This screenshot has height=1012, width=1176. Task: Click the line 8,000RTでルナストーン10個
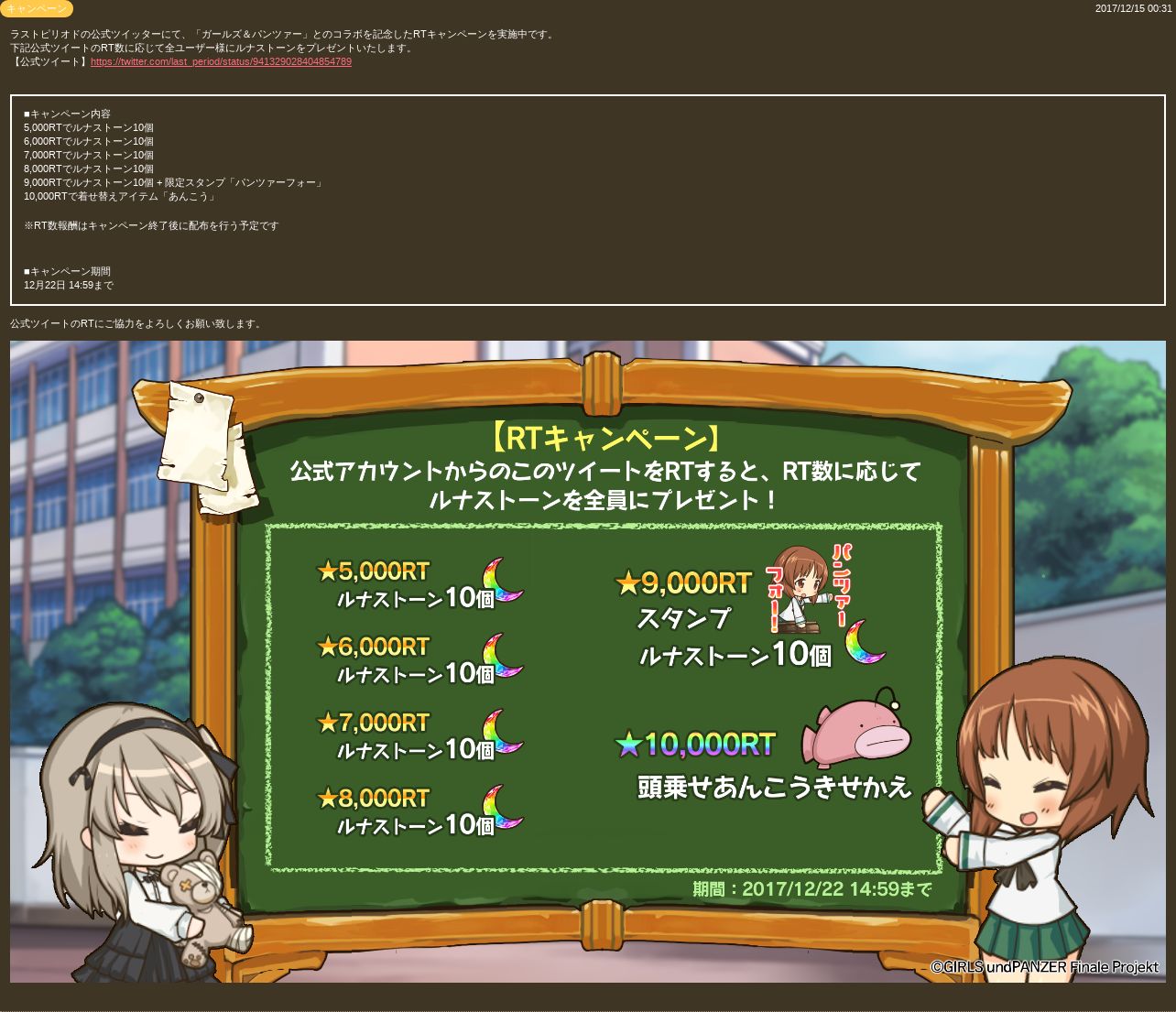(x=89, y=169)
